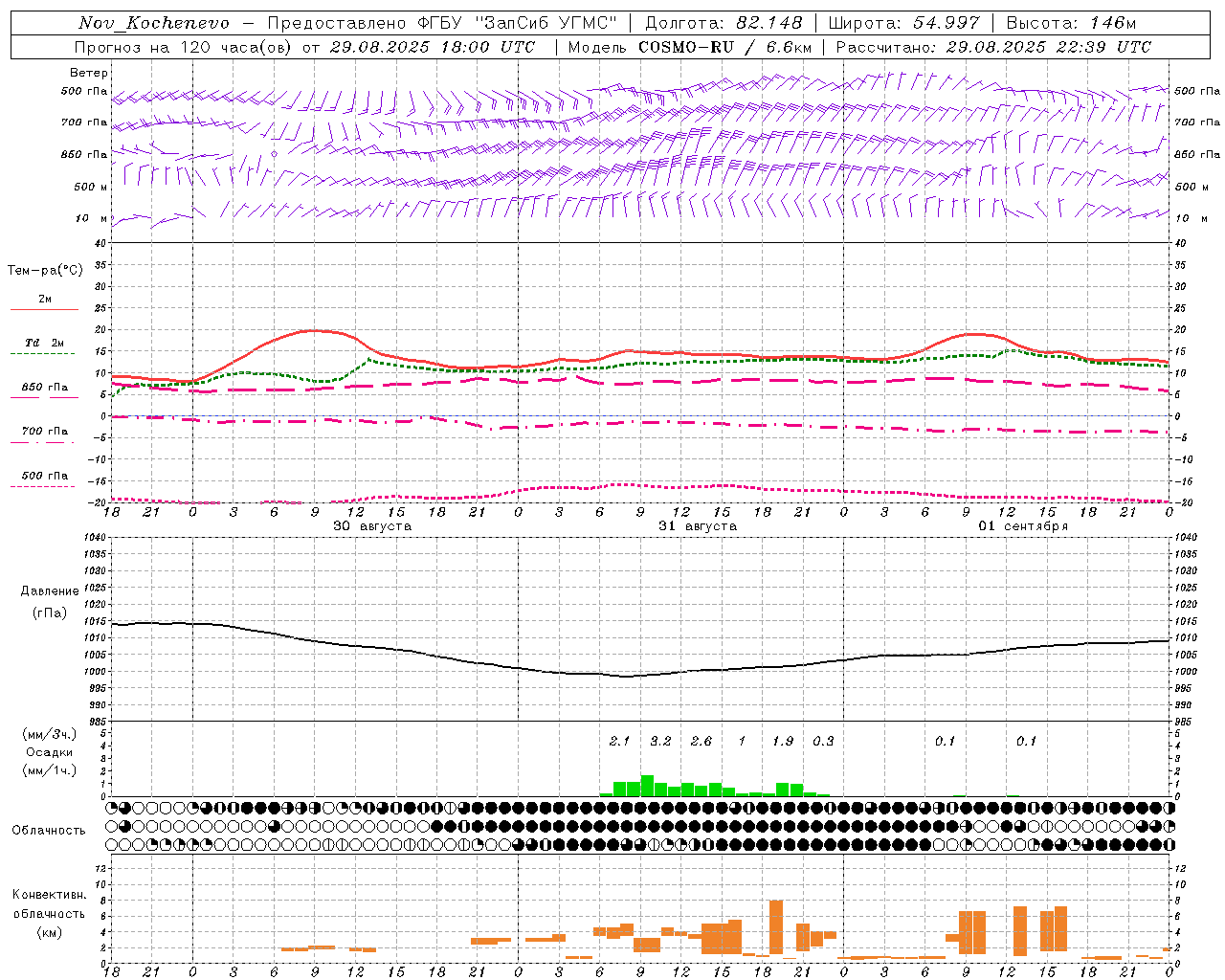
Task: Click the tallest green precipitation bar
Action: (647, 786)
